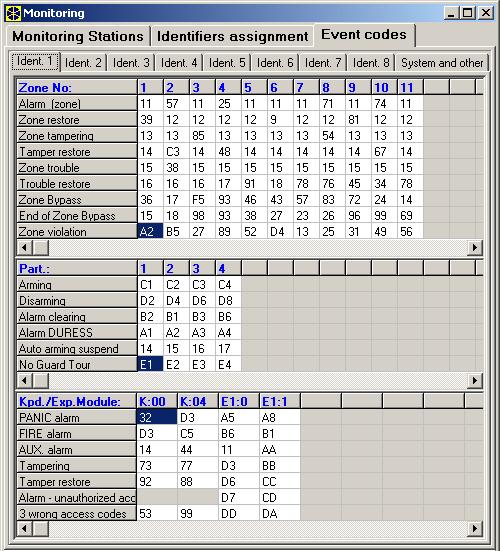Select PANIC alarm cell 32 for K:00

pyautogui.click(x=157, y=417)
